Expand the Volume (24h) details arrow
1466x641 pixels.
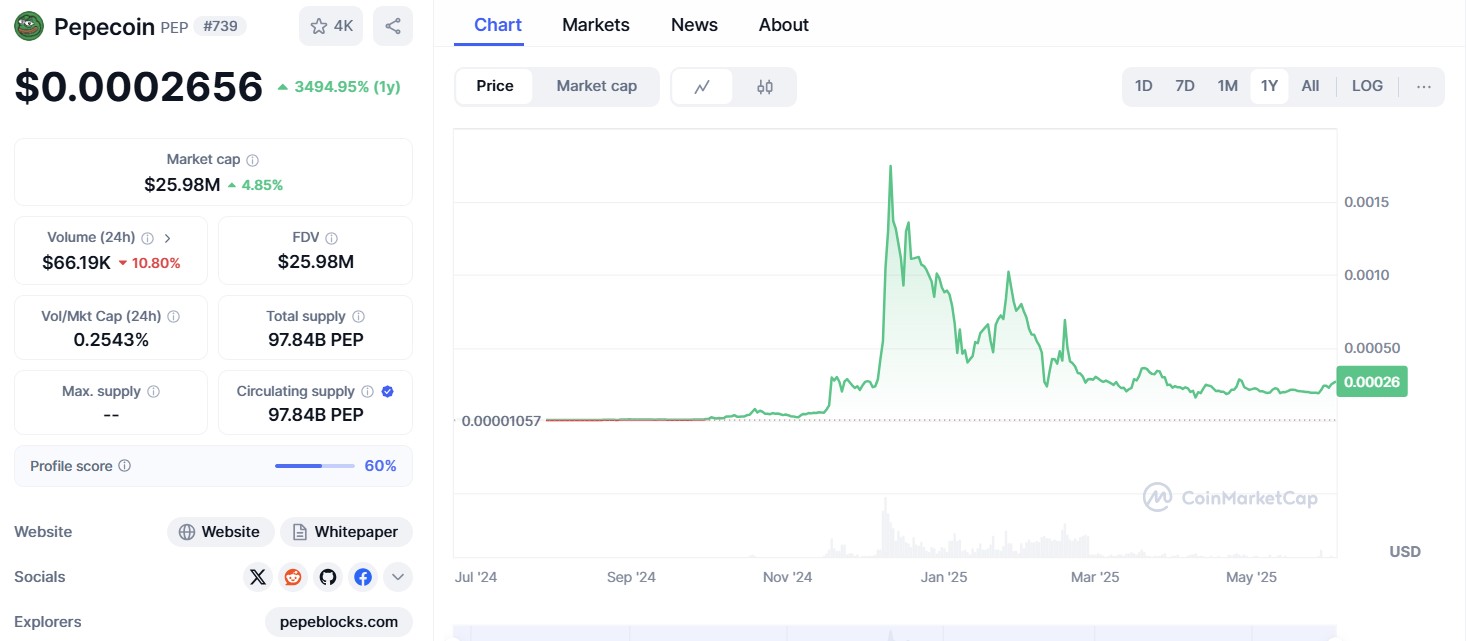(x=166, y=237)
